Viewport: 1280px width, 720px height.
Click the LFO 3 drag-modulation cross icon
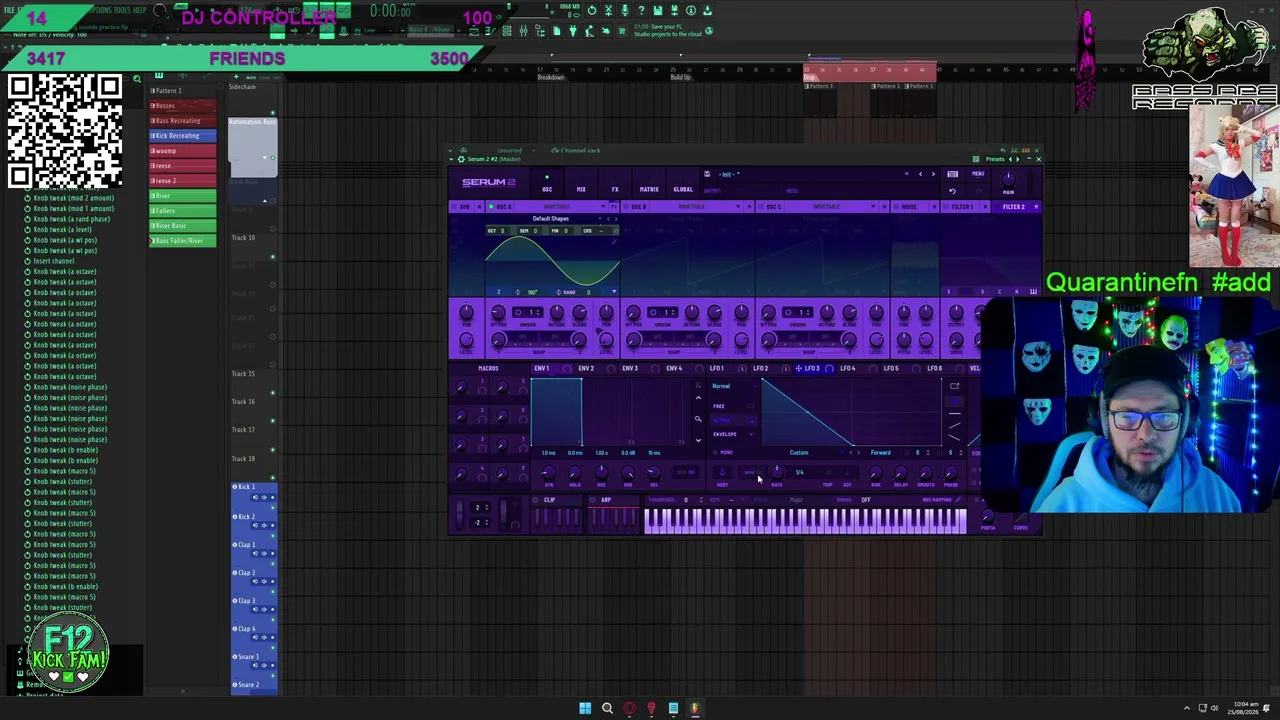tap(797, 369)
